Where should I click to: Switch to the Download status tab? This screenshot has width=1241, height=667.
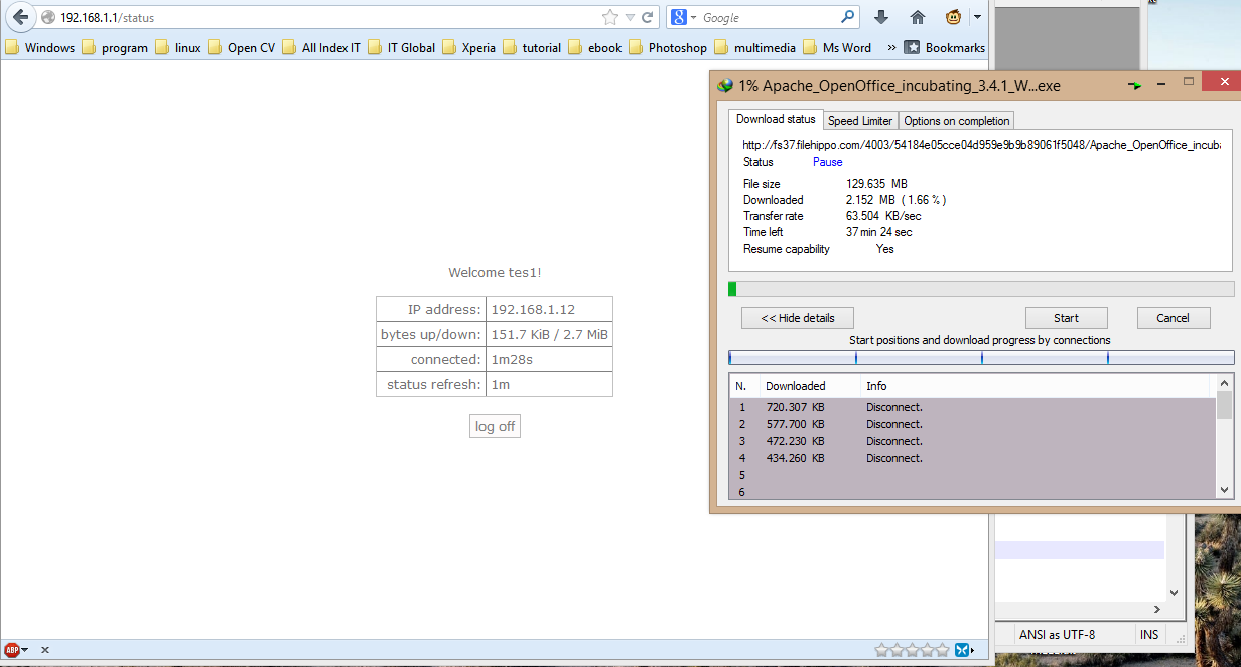click(x=775, y=119)
